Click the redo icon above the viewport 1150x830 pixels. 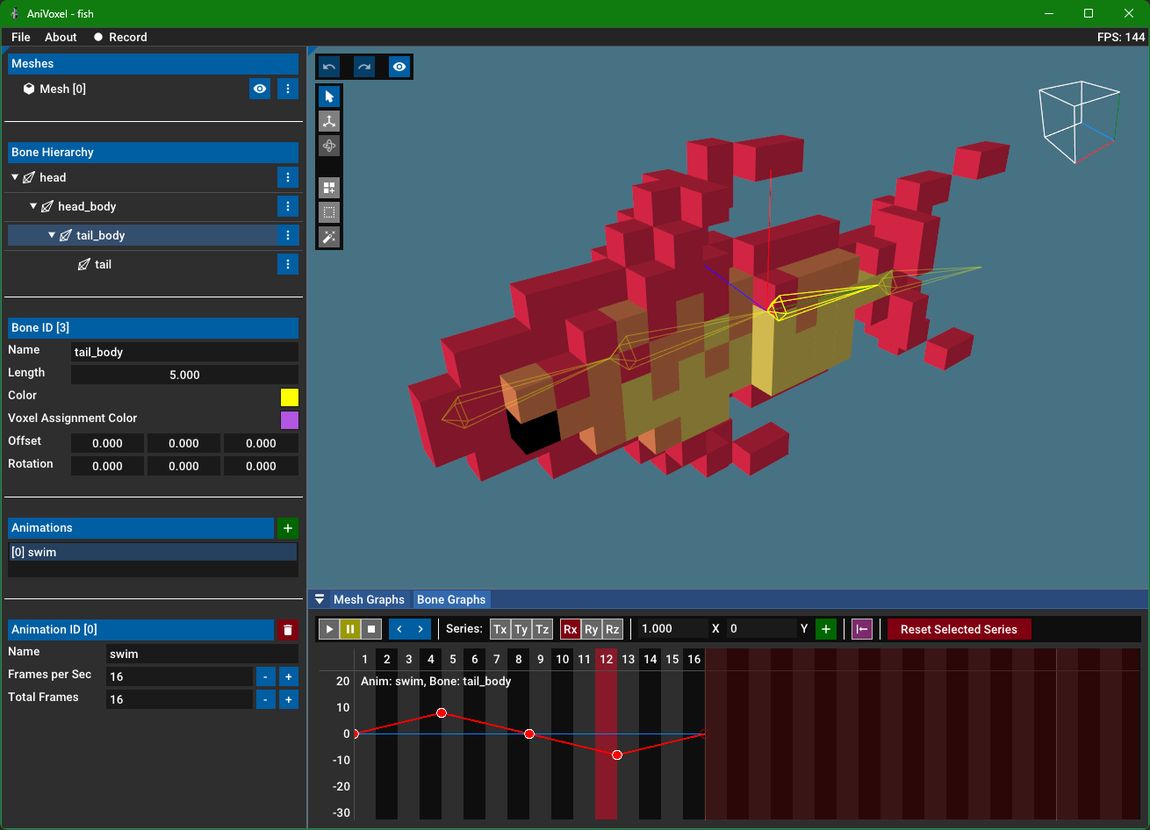(364, 66)
